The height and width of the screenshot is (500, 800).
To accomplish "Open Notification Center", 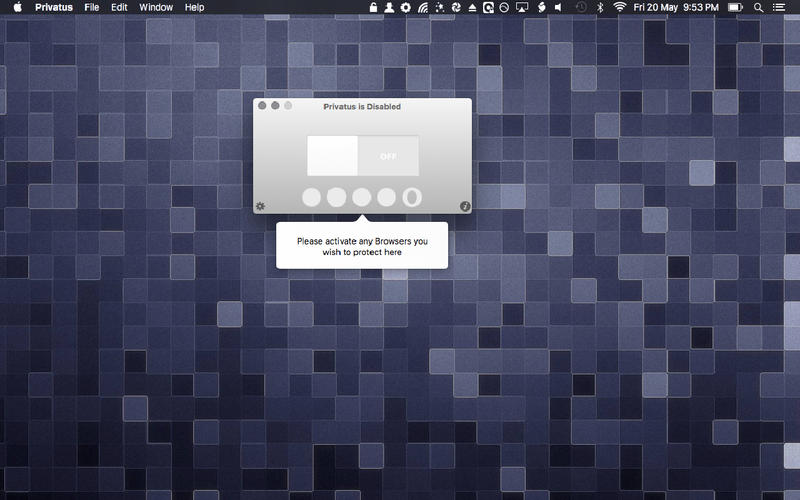I will click(779, 7).
